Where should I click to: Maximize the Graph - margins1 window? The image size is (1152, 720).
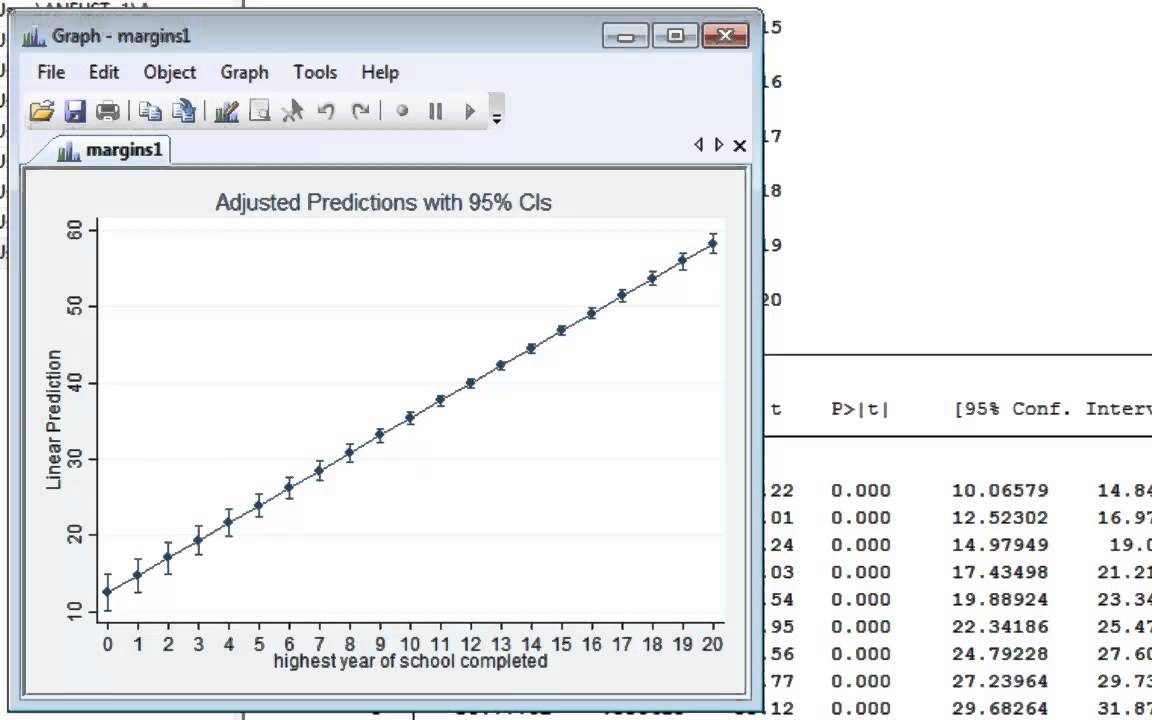point(675,35)
